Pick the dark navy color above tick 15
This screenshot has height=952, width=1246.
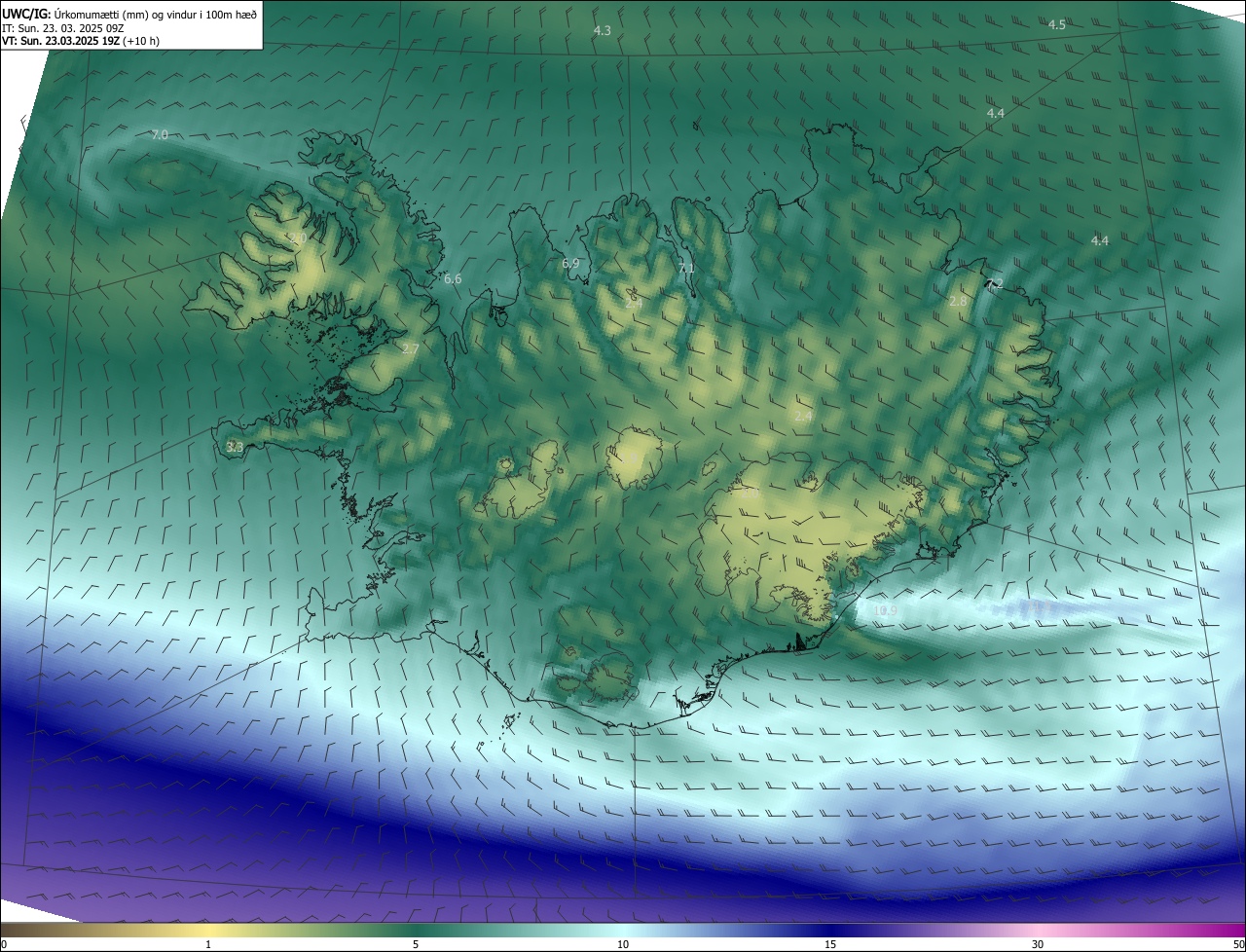tap(830, 930)
